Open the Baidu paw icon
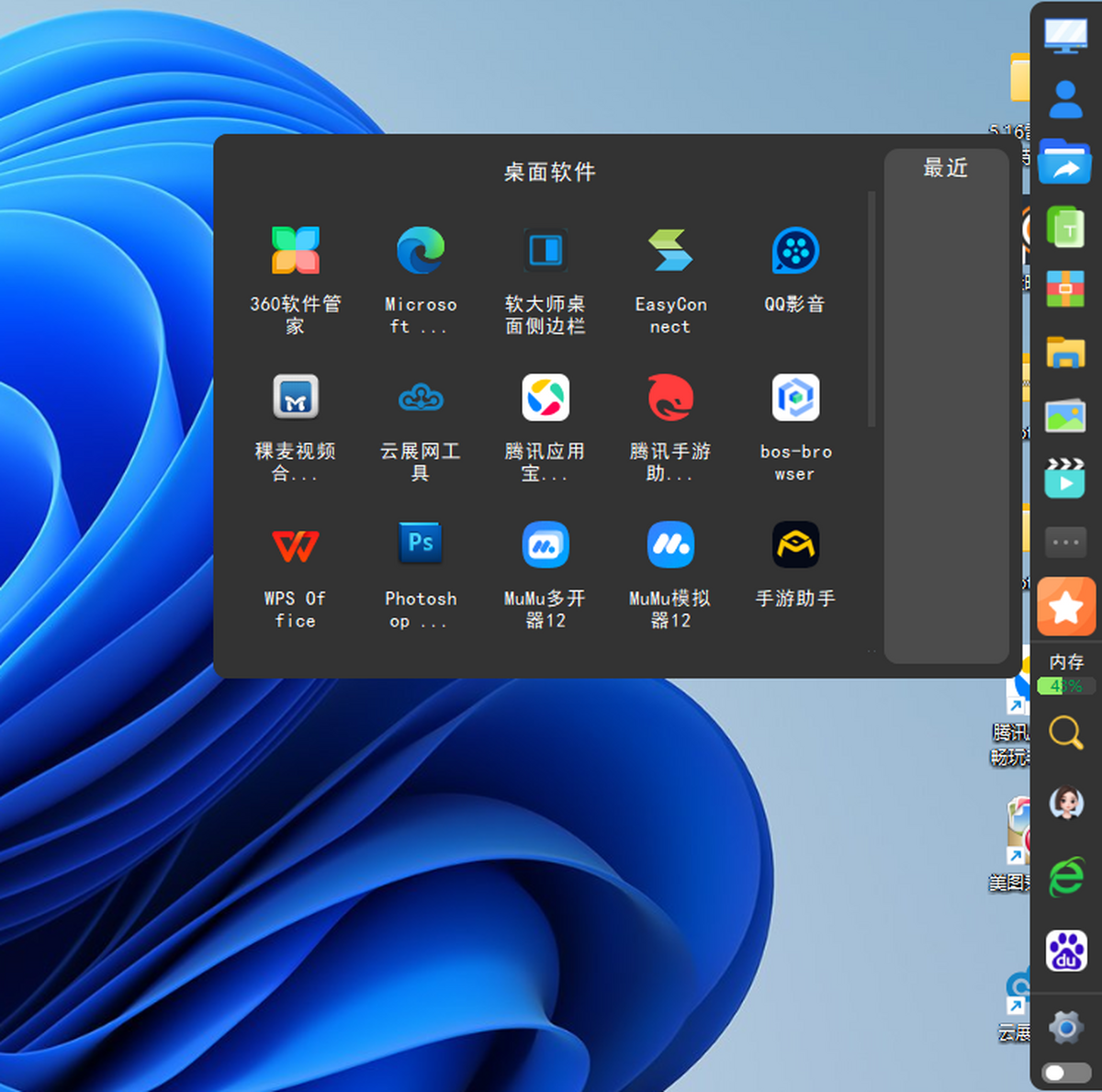This screenshot has height=1092, width=1102. coord(1065,951)
